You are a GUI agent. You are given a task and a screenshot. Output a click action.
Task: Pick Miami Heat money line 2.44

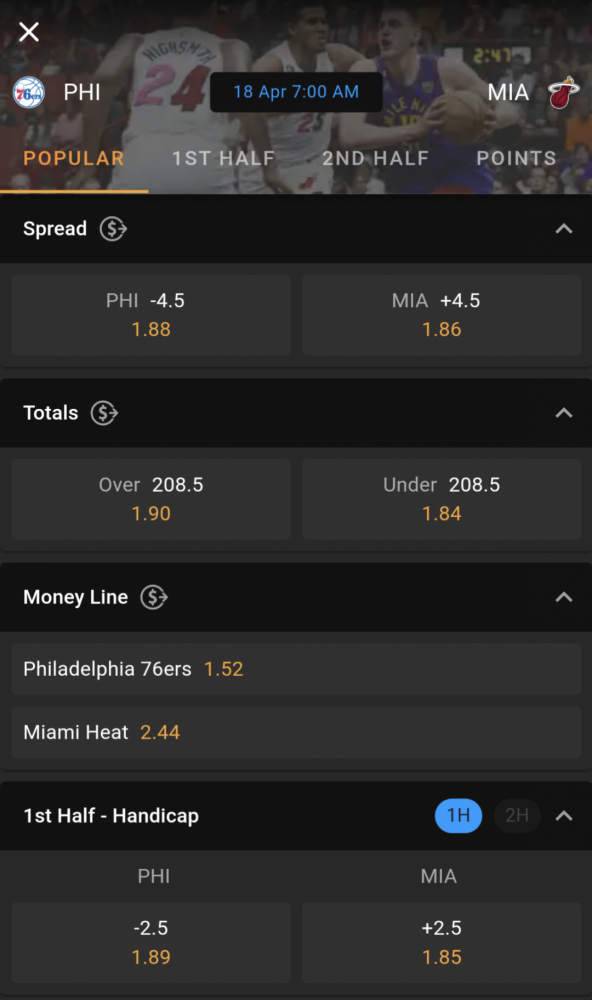(x=296, y=732)
